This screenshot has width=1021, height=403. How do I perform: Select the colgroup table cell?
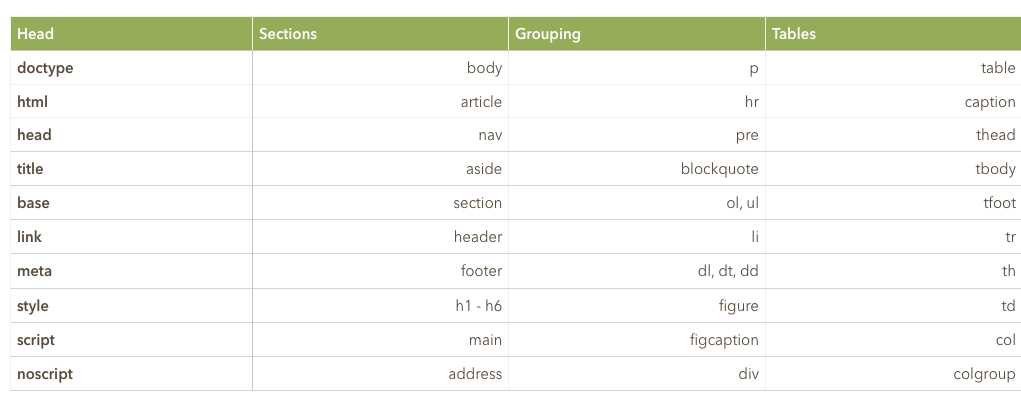(893, 374)
